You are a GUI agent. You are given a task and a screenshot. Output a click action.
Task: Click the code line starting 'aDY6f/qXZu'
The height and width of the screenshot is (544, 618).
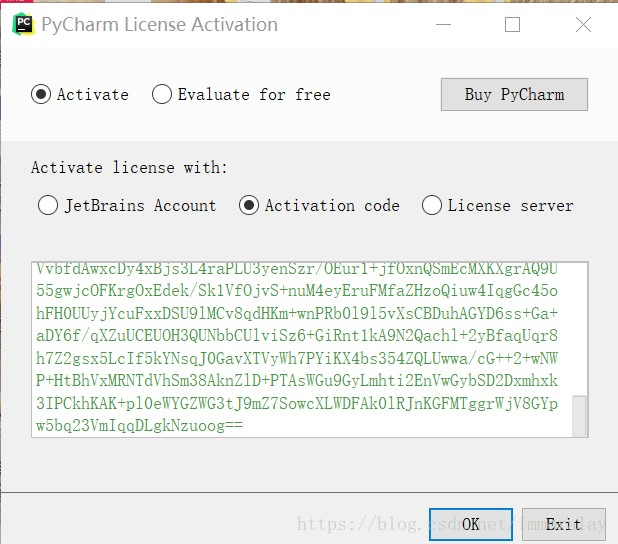[297, 336]
